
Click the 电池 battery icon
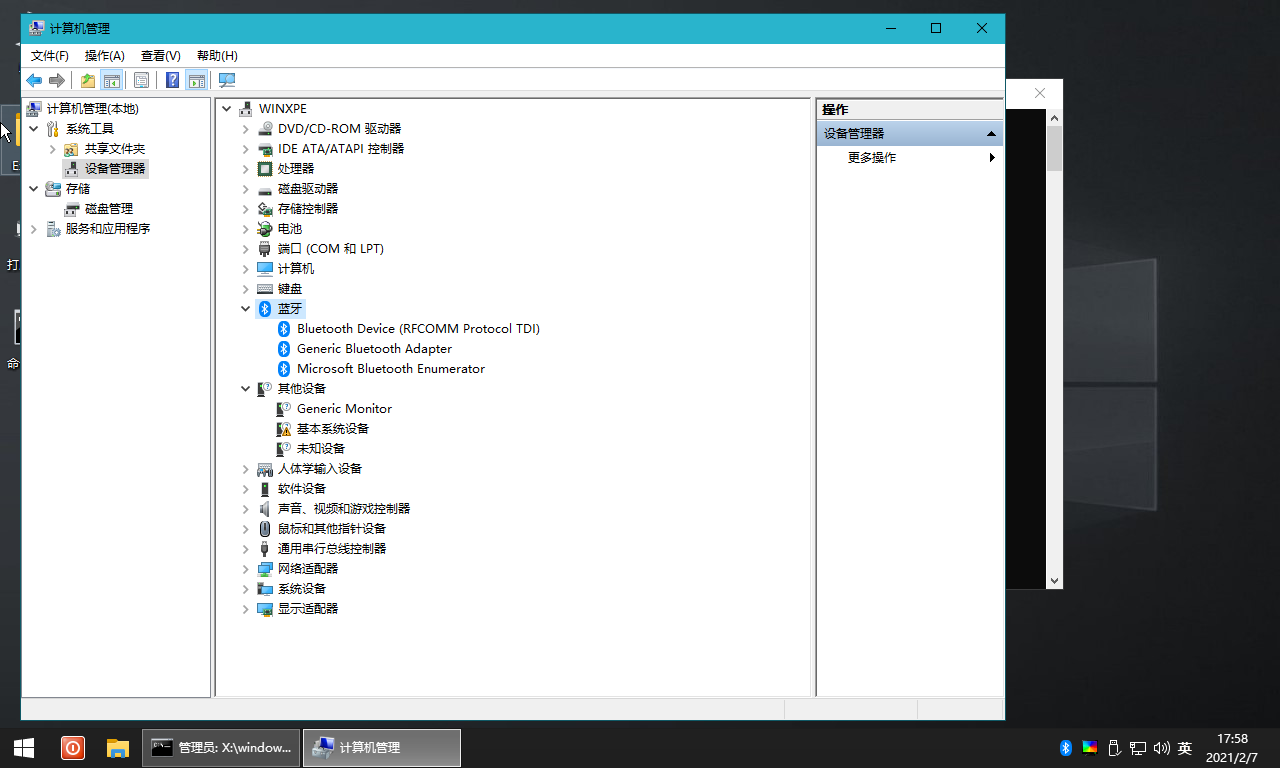tap(264, 228)
